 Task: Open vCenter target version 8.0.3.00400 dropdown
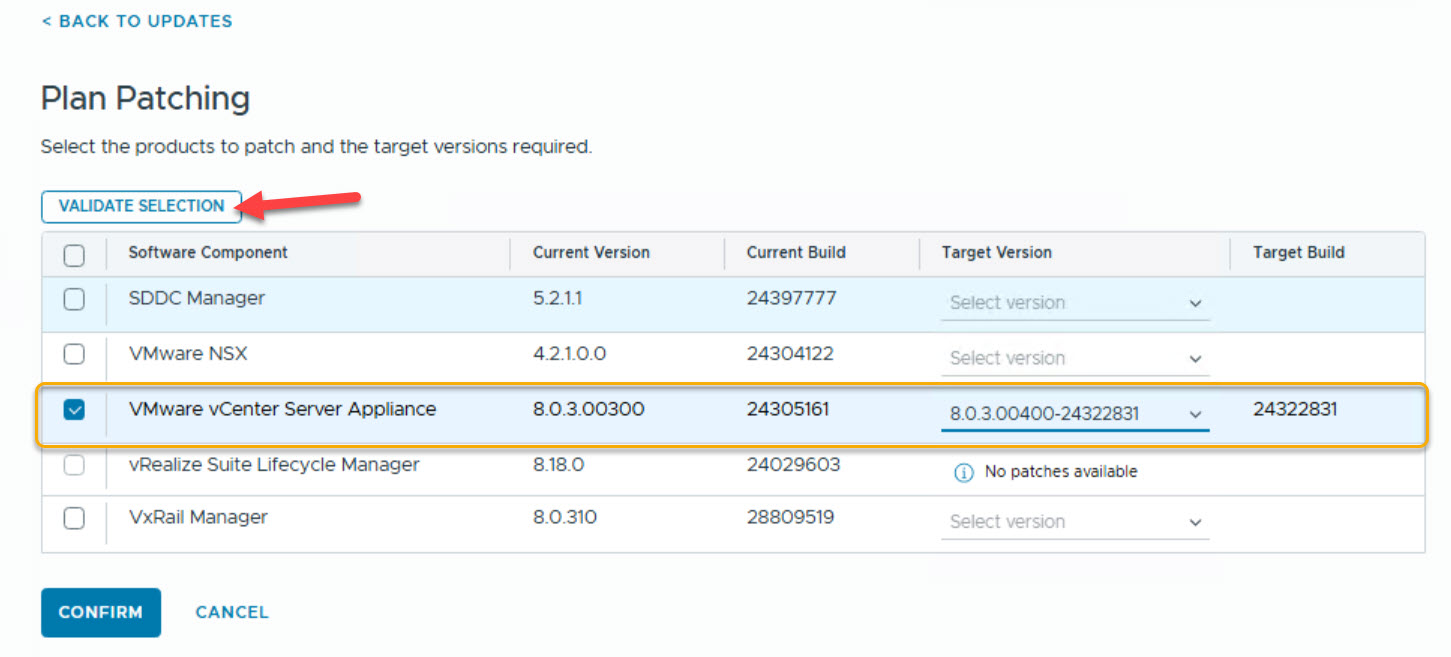(1075, 414)
